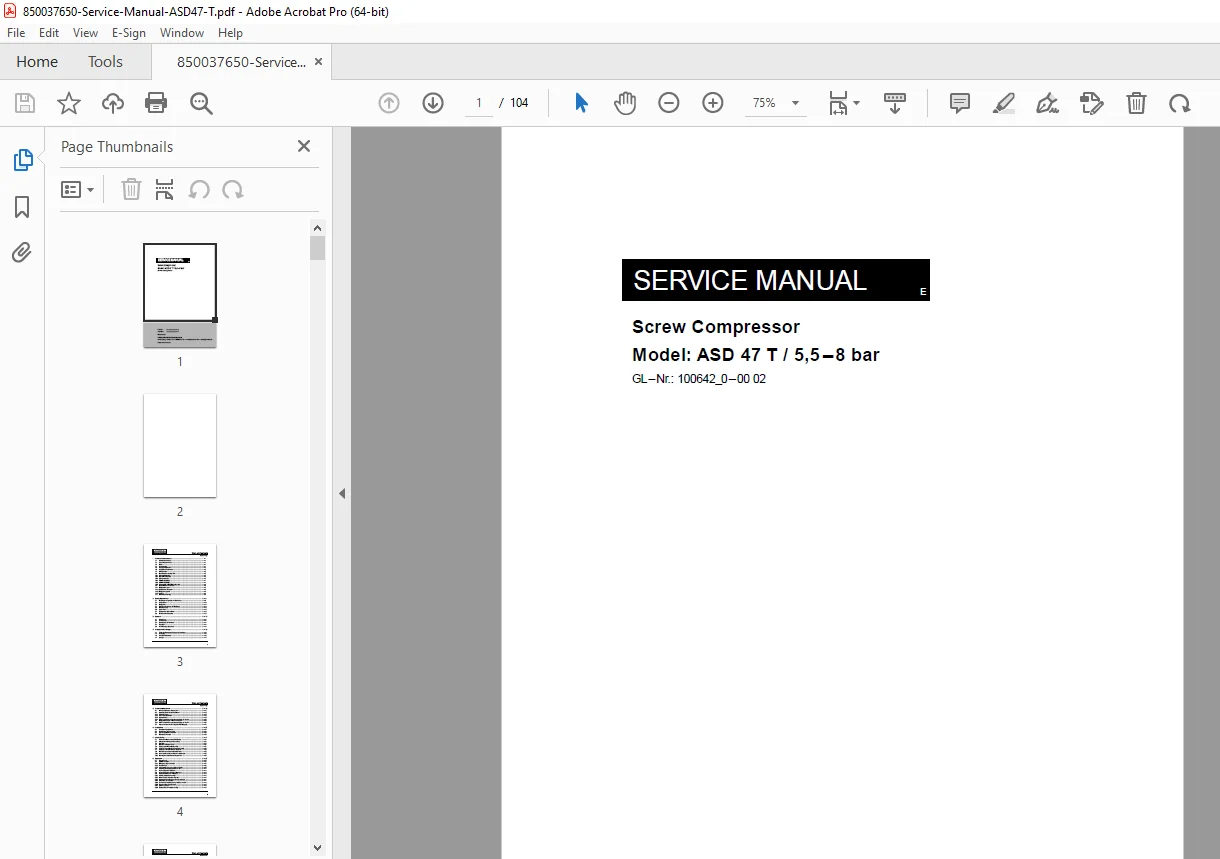Select page 1 thumbnail
Viewport: 1220px width, 859px height.
[x=180, y=296]
